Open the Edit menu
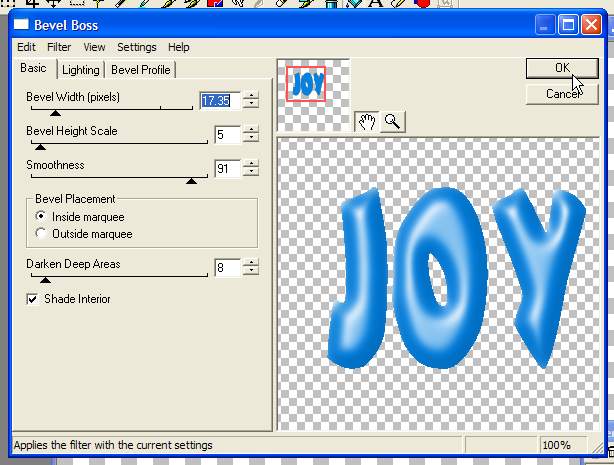 [x=26, y=47]
